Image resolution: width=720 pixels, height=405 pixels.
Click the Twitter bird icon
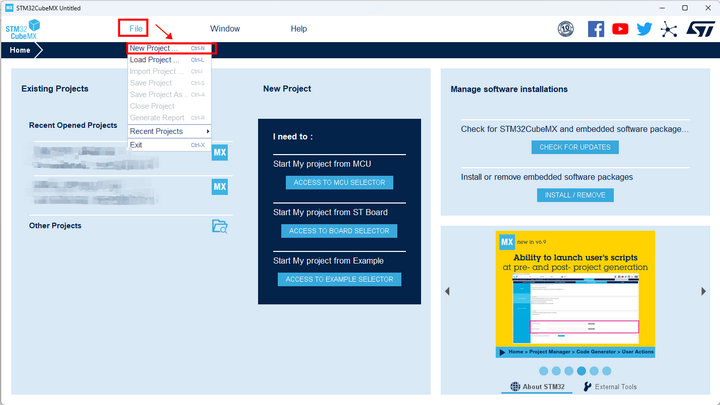644,29
